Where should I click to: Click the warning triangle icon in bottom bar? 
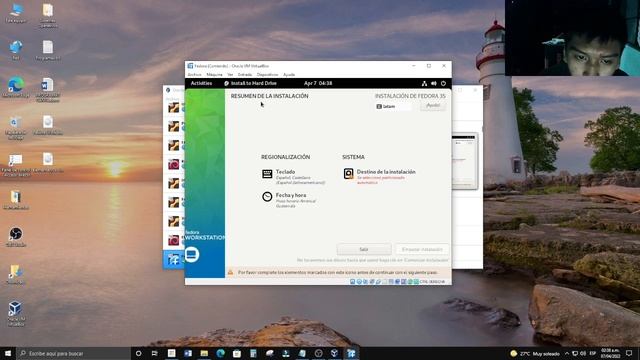230,272
